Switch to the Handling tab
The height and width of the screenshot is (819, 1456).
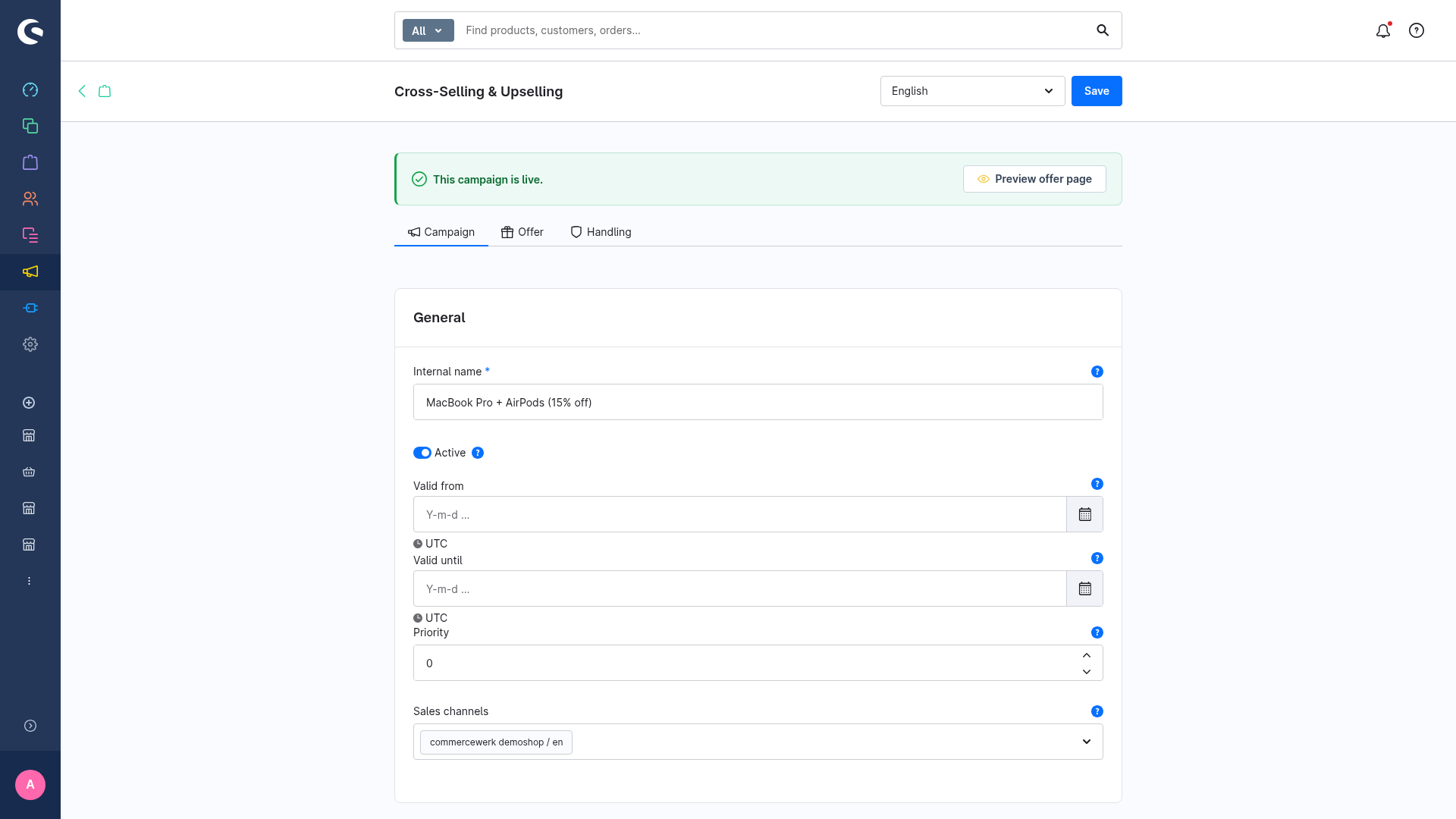(x=601, y=232)
